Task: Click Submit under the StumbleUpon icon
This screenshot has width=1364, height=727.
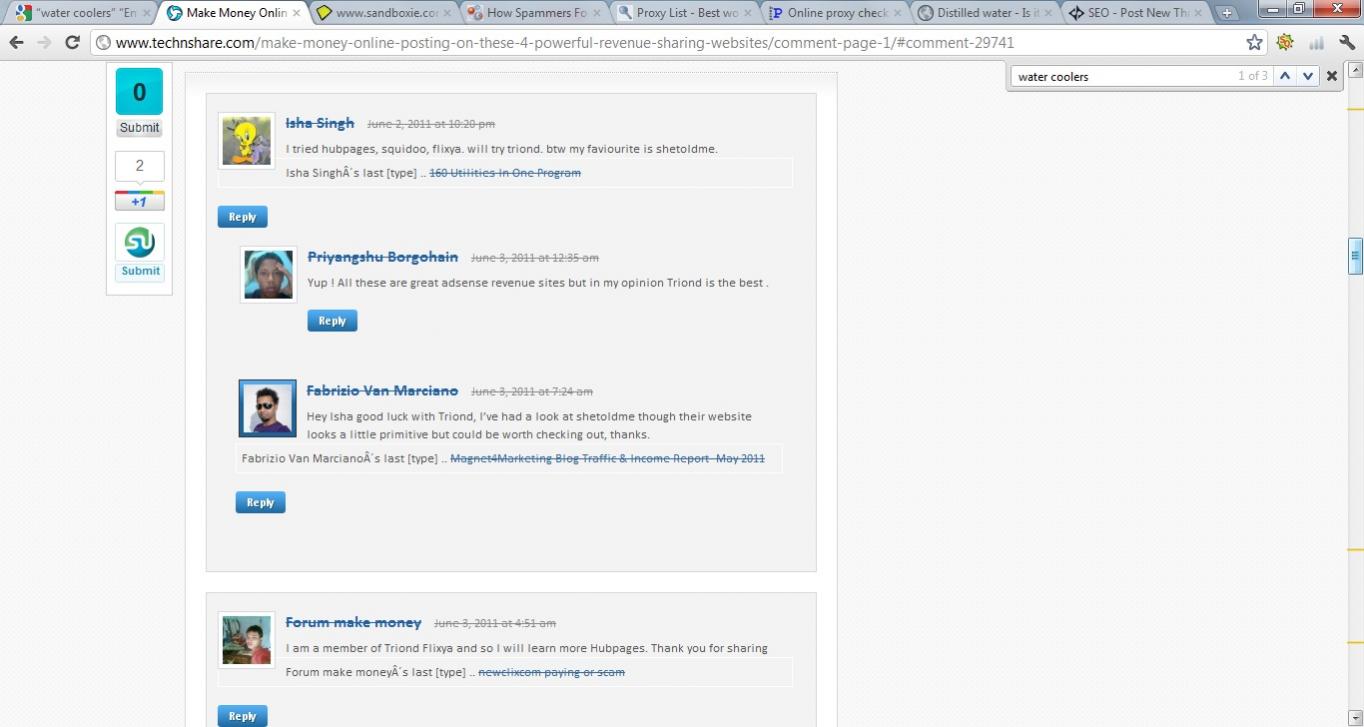Action: tap(140, 271)
